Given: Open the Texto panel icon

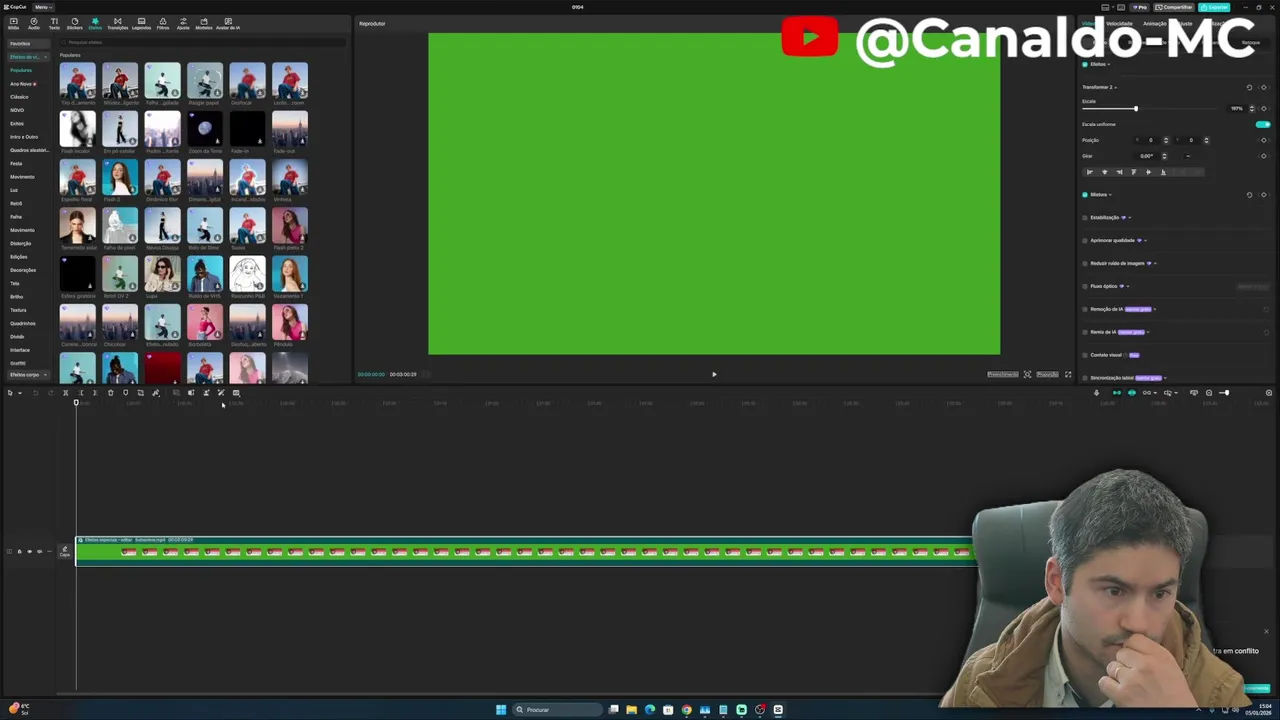Looking at the screenshot, I should pyautogui.click(x=54, y=23).
